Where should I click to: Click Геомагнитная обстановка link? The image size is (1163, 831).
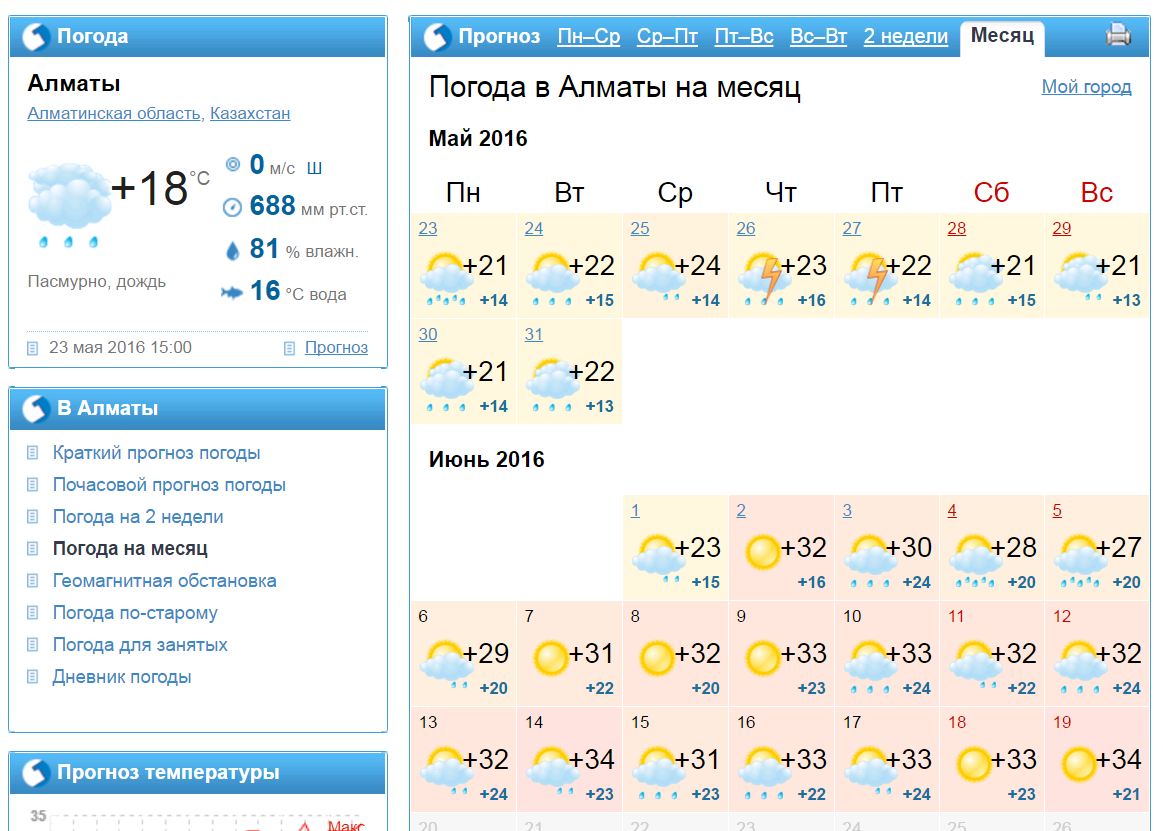point(164,581)
